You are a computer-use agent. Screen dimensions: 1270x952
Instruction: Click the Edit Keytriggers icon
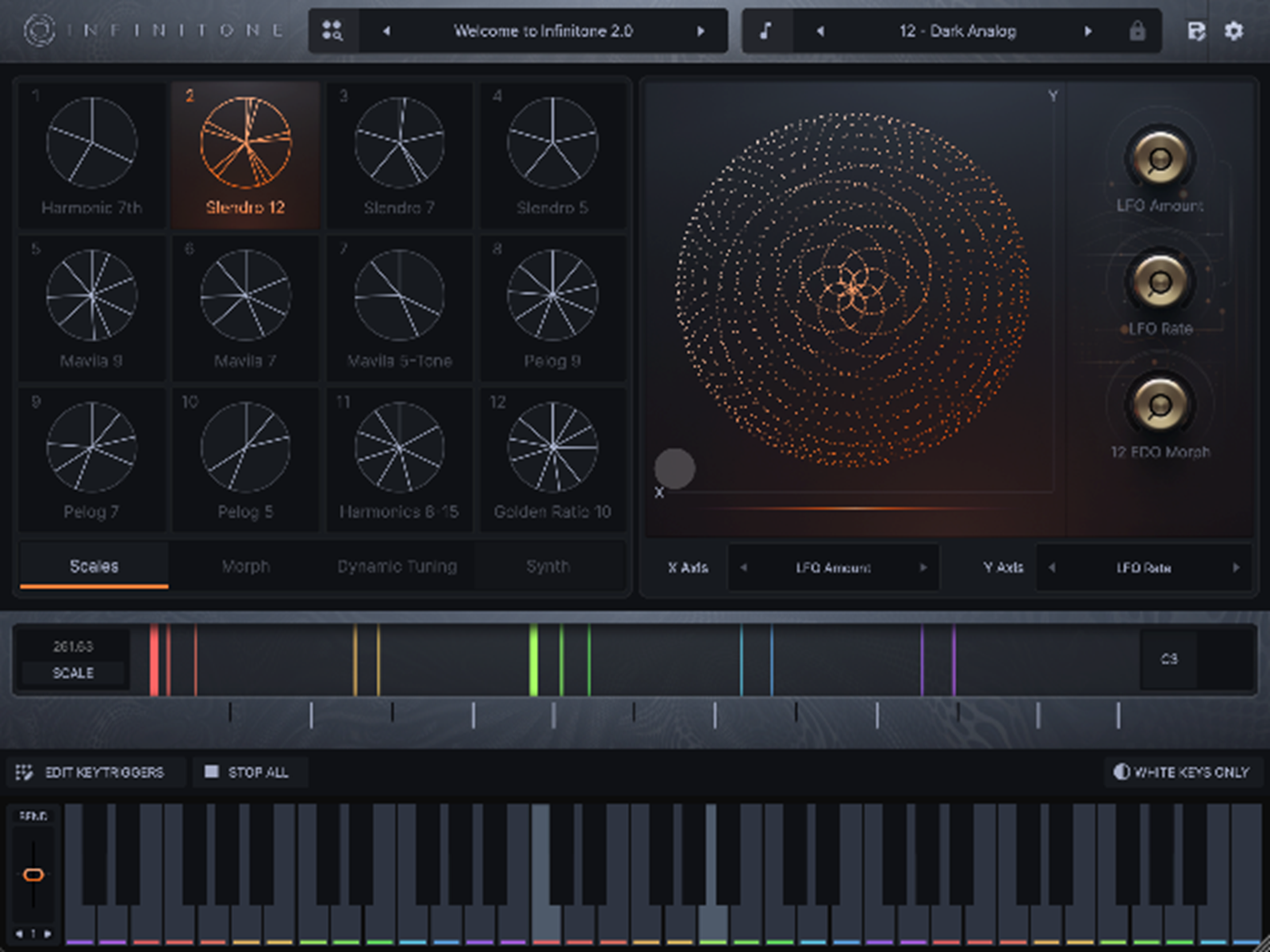[24, 772]
